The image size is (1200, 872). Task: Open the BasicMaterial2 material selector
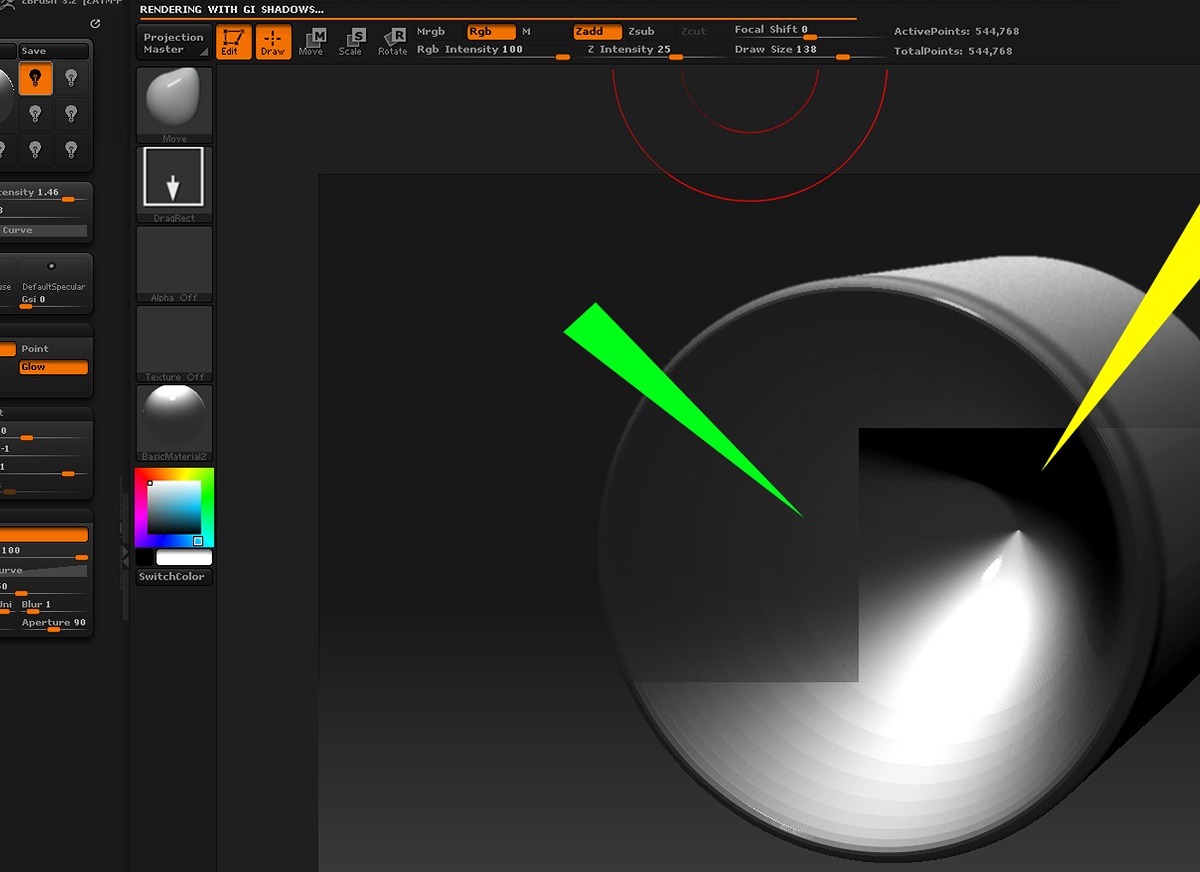[x=174, y=423]
